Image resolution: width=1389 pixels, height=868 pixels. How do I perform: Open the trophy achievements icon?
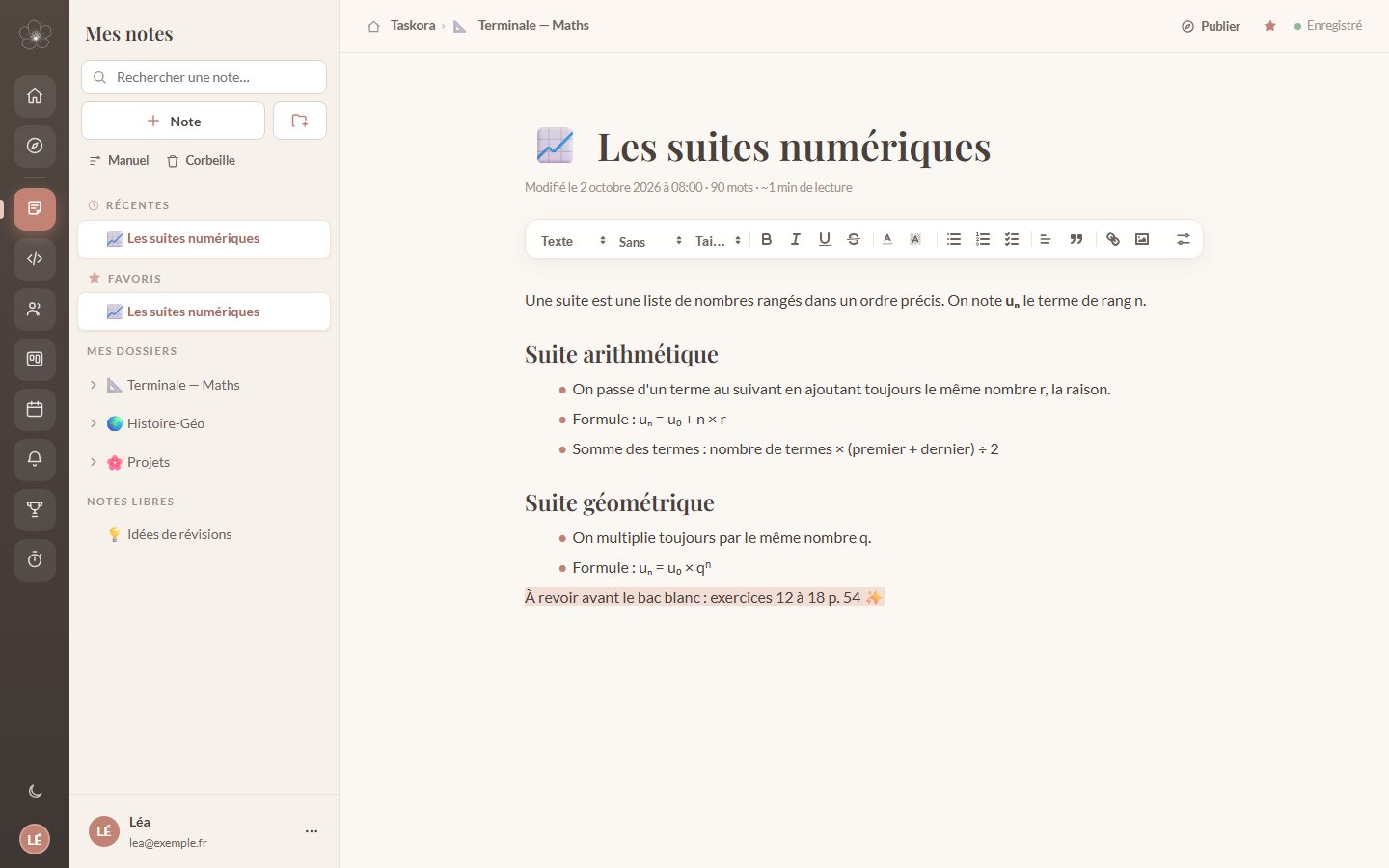35,509
